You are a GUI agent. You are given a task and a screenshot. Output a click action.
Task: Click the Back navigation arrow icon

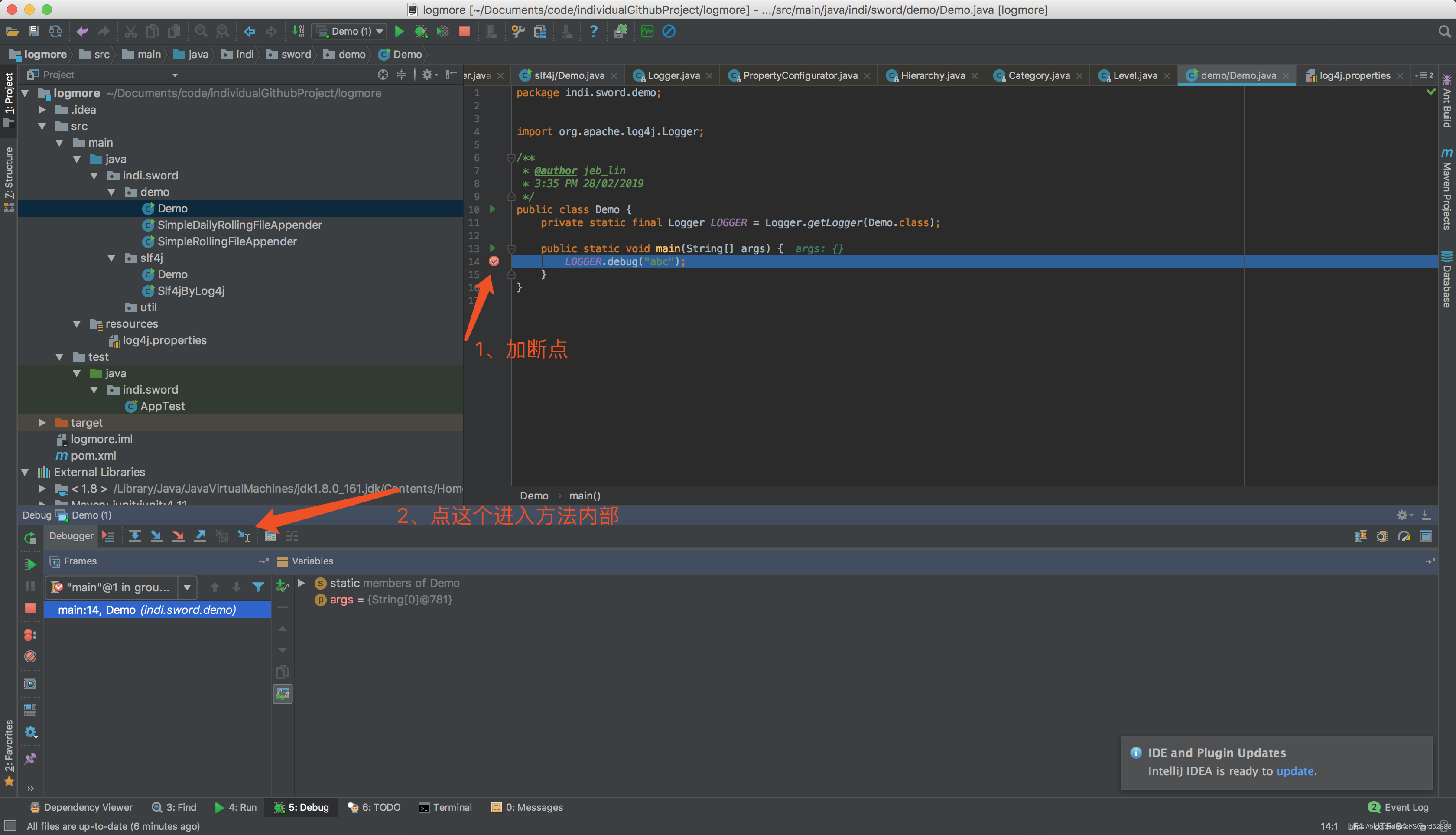[249, 32]
